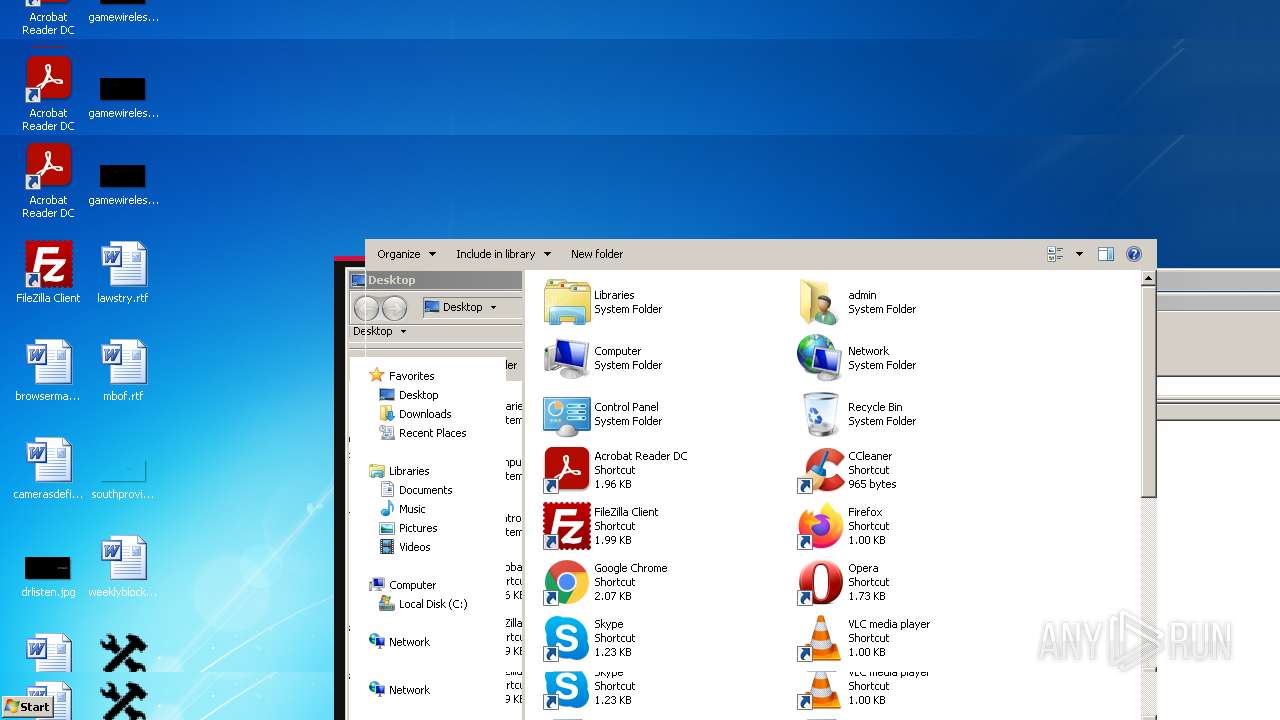The image size is (1280, 720).
Task: Select the Libraries System Folder icon
Action: click(567, 302)
